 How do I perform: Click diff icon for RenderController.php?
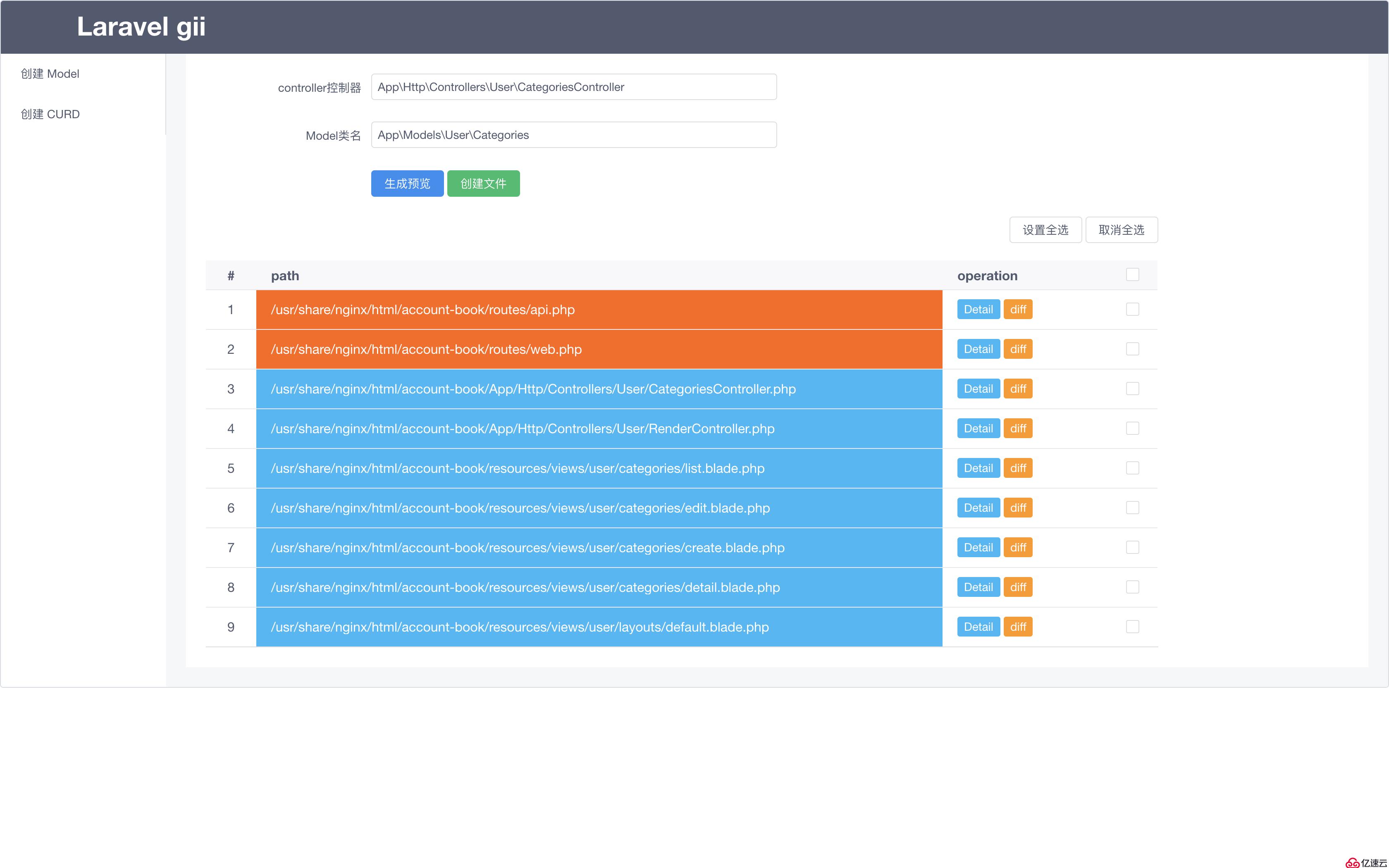click(x=1019, y=428)
